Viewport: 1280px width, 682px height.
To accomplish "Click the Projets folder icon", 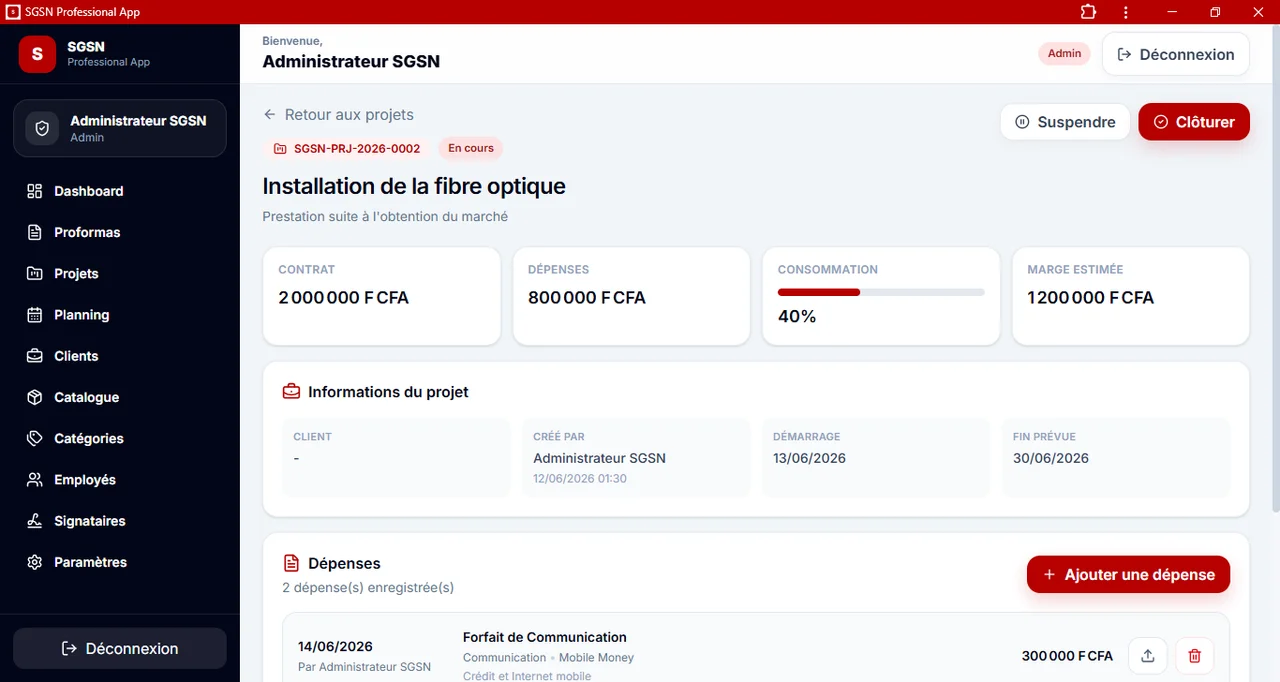I will (35, 273).
